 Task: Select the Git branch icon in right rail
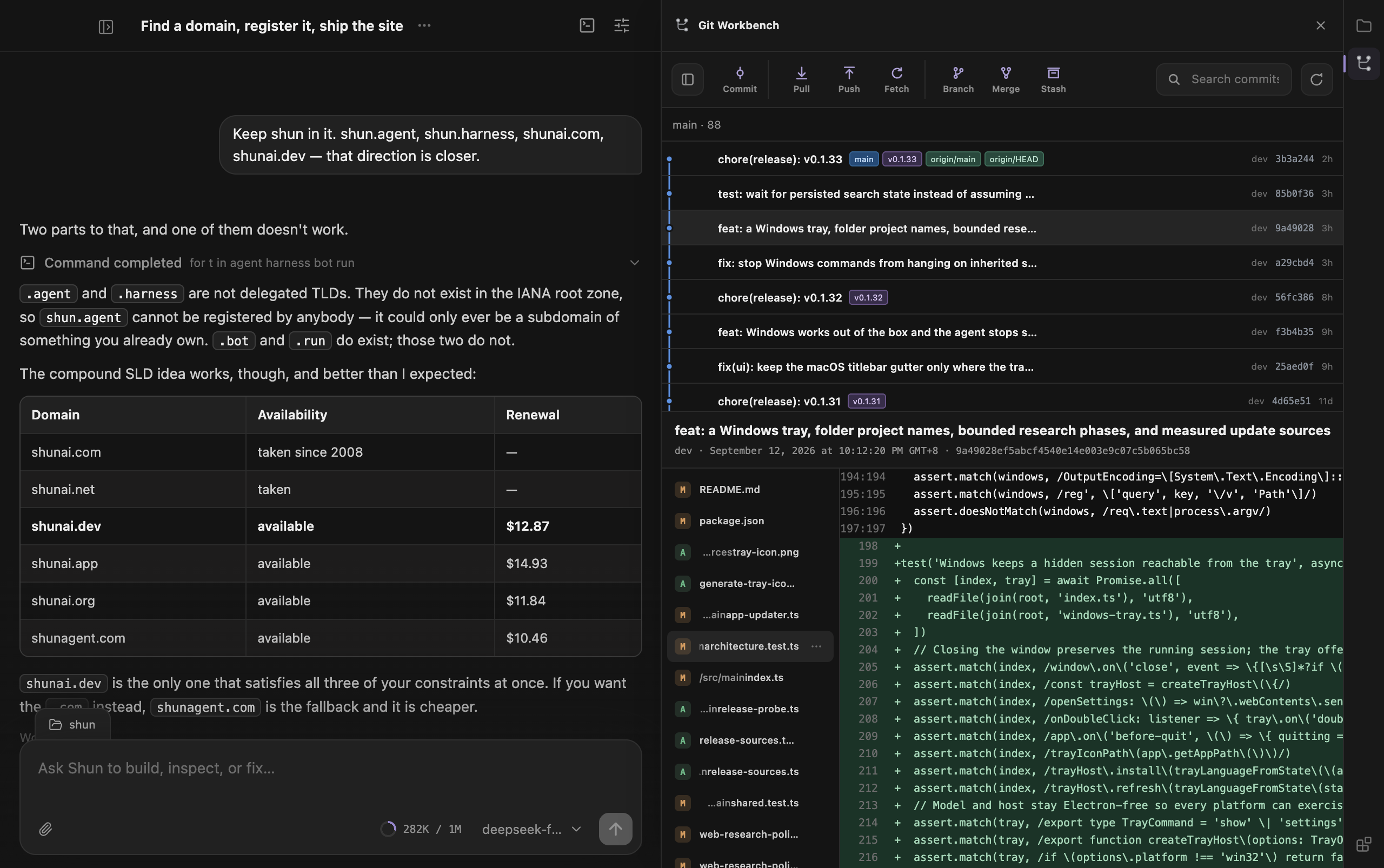(1363, 63)
